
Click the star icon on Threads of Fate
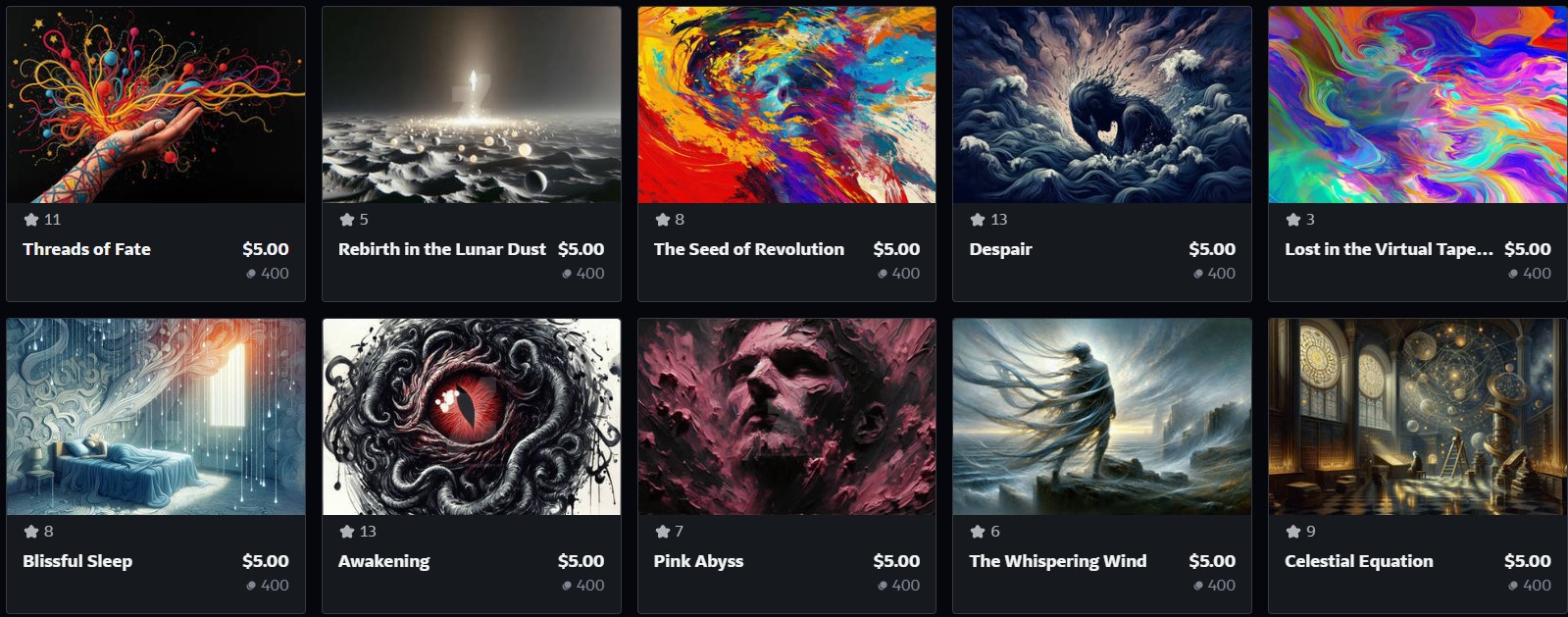(31, 220)
